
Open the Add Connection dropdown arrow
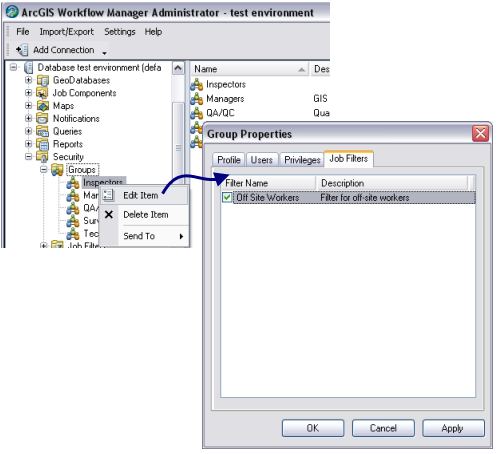(x=104, y=53)
